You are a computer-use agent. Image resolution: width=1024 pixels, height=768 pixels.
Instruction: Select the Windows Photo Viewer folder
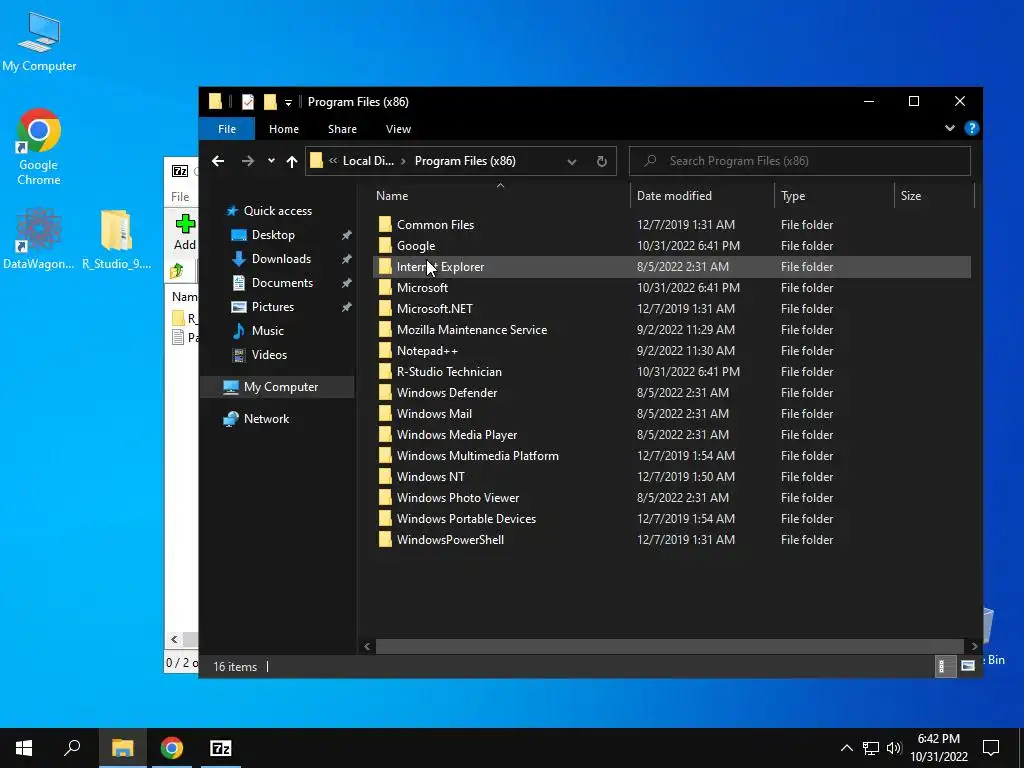click(x=458, y=498)
